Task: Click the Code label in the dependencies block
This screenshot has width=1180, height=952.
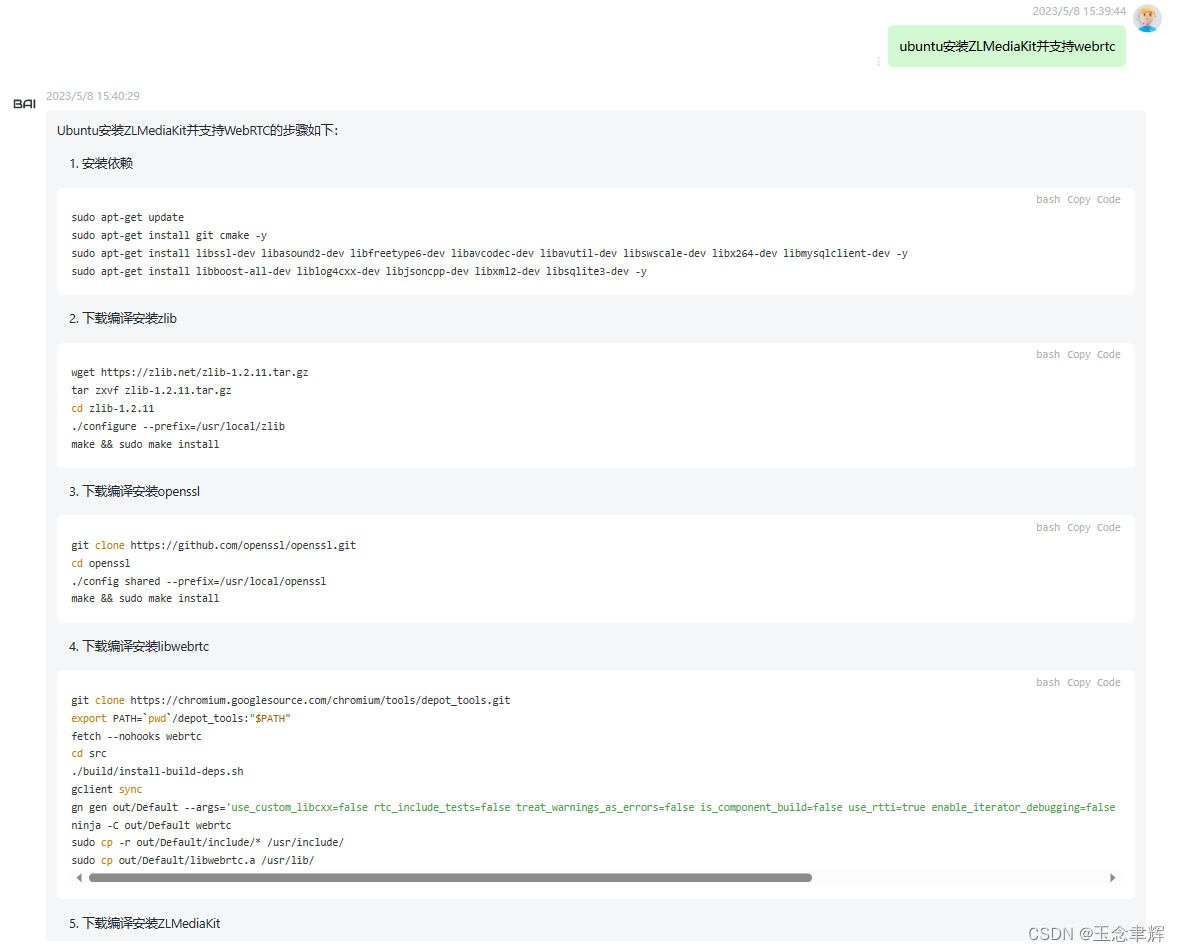Action: click(1109, 199)
